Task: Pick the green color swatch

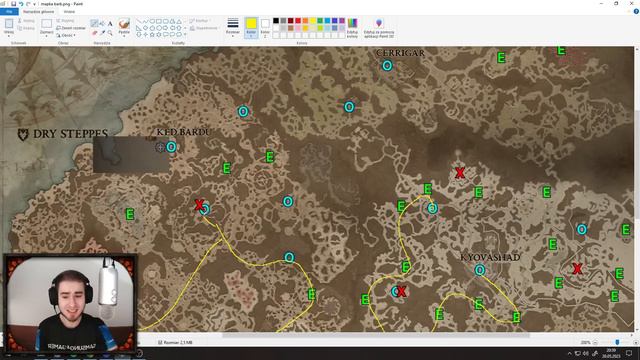Action: [x=320, y=21]
